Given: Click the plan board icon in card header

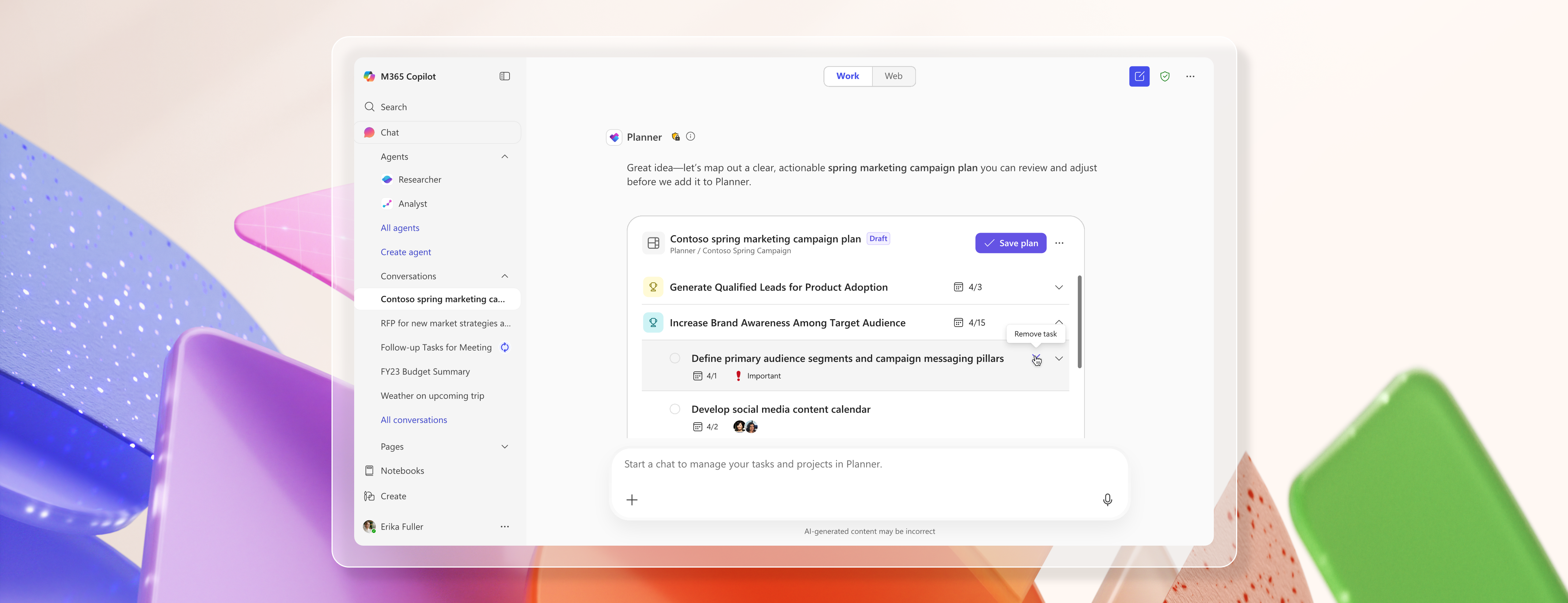Looking at the screenshot, I should point(653,243).
